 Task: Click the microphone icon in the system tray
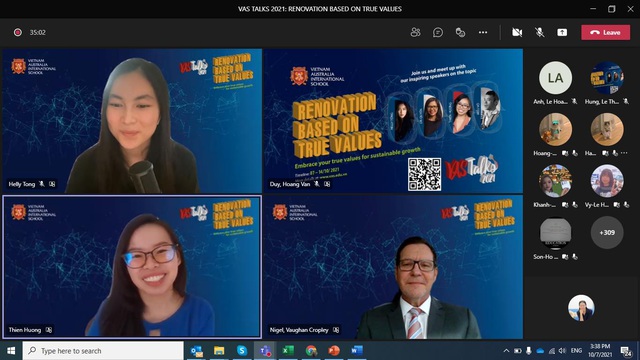point(529,351)
